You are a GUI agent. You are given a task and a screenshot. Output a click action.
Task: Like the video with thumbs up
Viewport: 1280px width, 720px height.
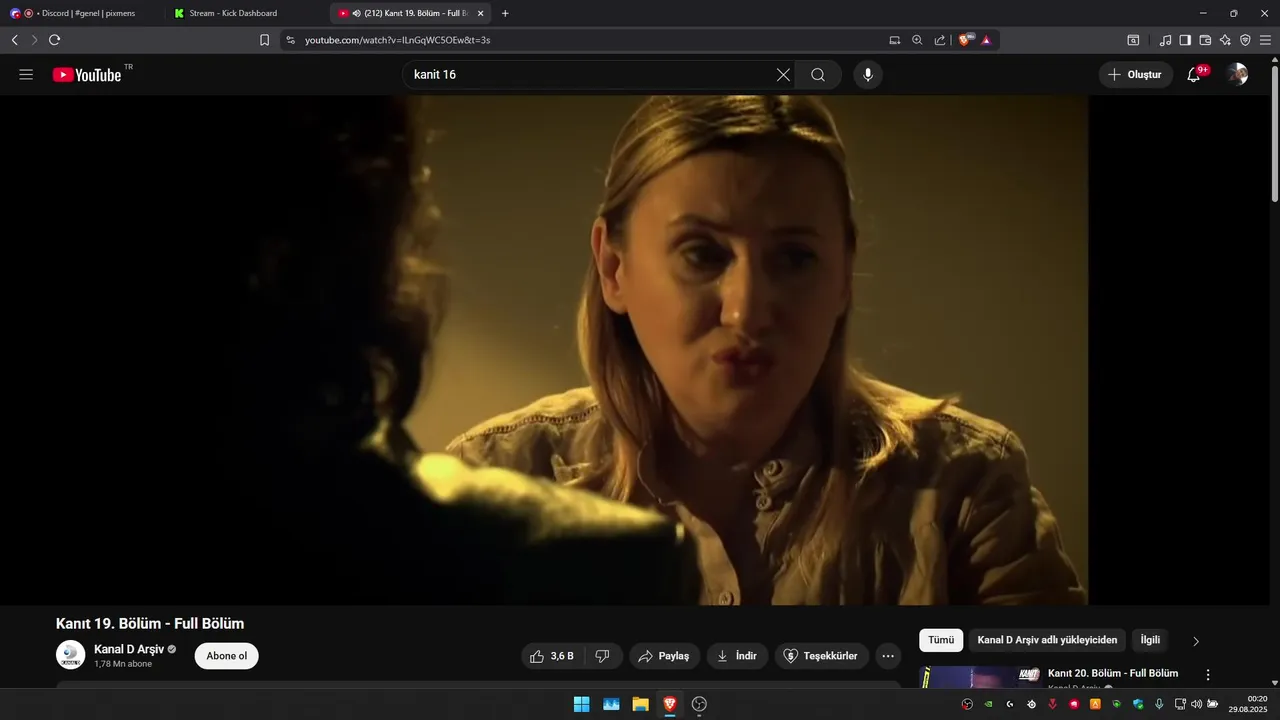(x=551, y=656)
